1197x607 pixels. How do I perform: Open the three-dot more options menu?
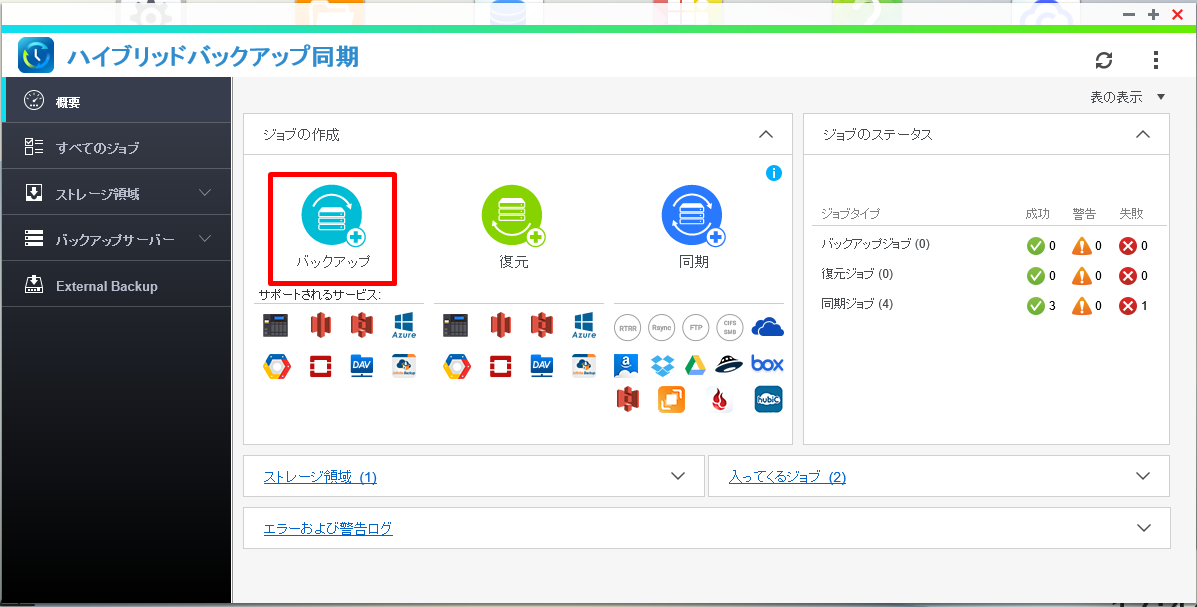(1156, 60)
